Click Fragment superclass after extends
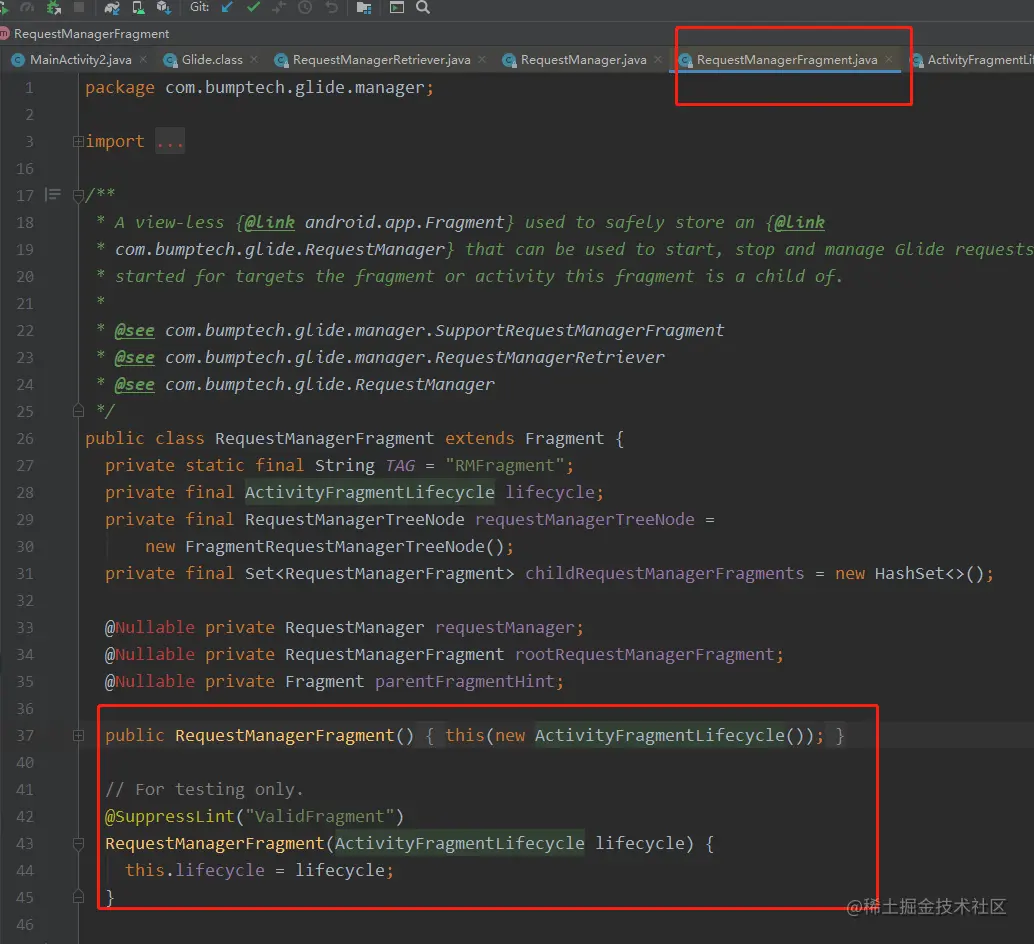Image resolution: width=1034 pixels, height=944 pixels. tap(564, 439)
